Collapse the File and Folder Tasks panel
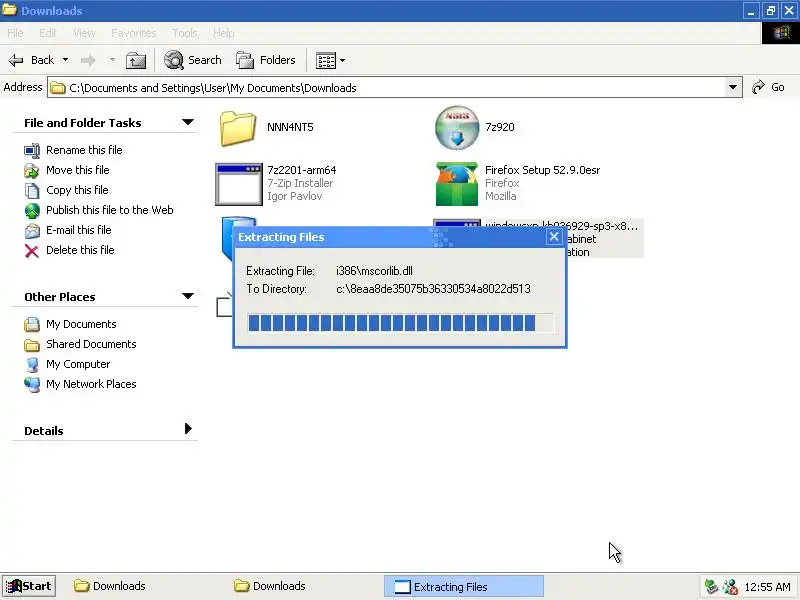This screenshot has height=600, width=800. (188, 122)
